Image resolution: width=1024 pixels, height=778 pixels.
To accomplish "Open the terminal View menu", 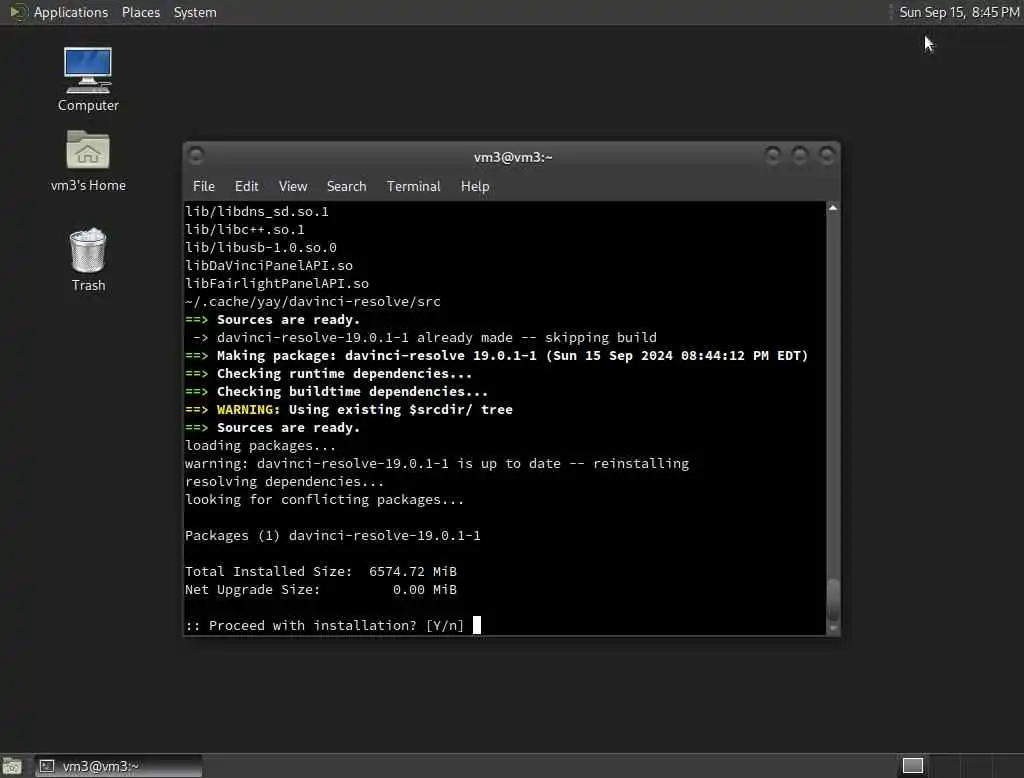I will click(293, 186).
